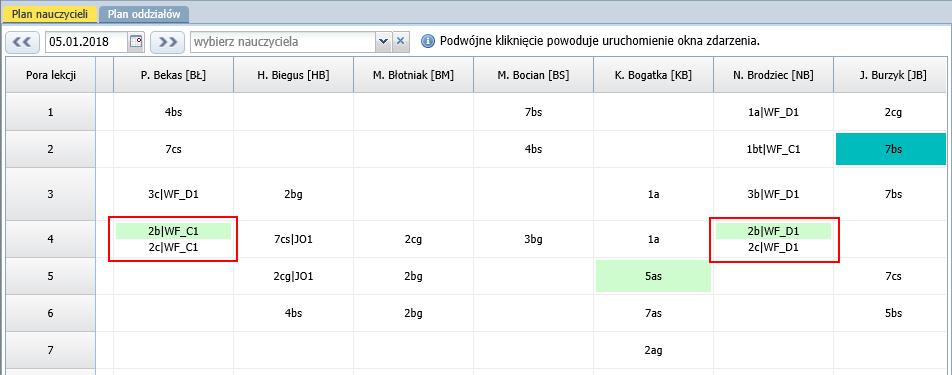
Task: Select the M. Błotniak [BM] column header
Action: pyautogui.click(x=413, y=75)
